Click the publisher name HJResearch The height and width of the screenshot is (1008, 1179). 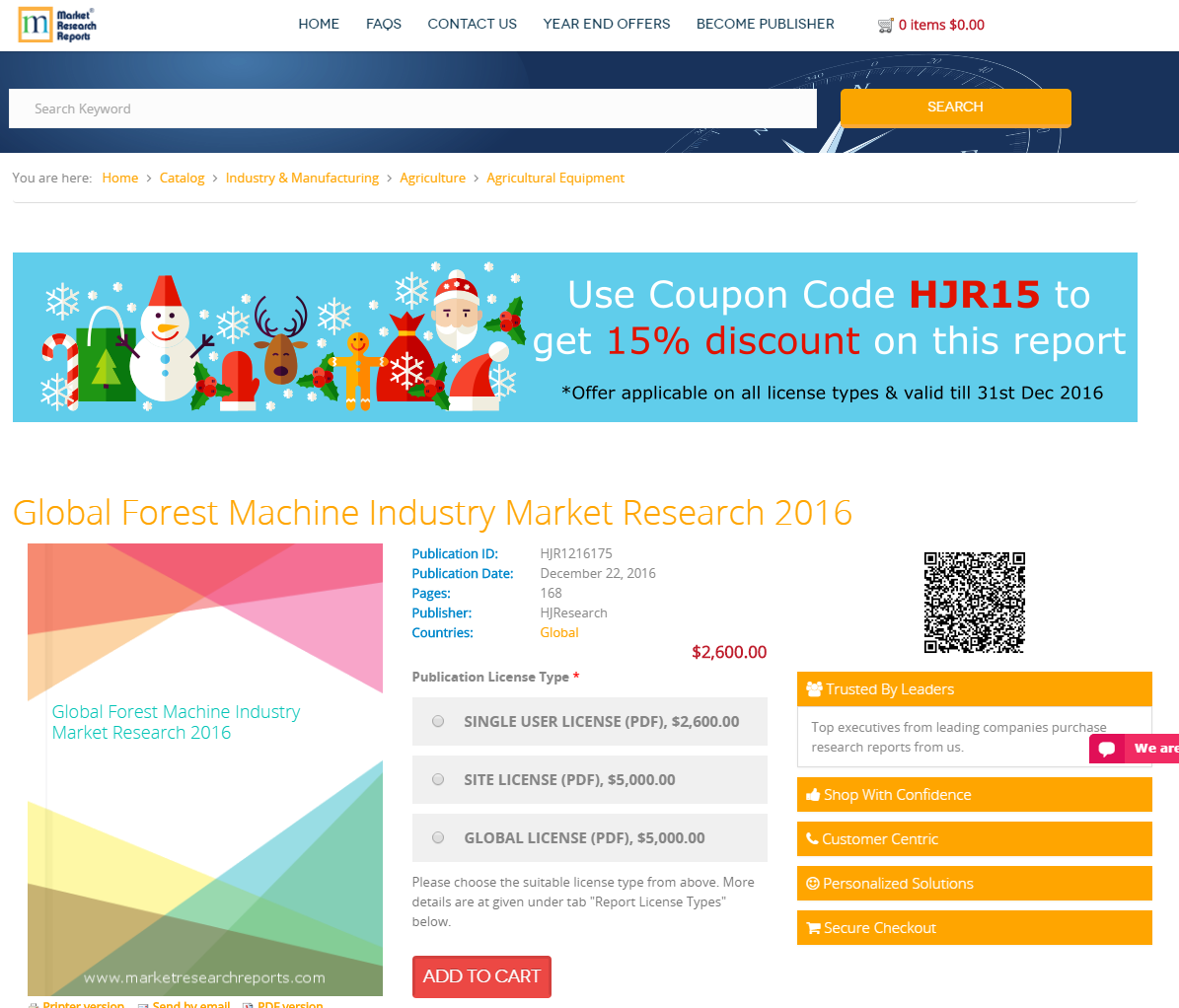(x=573, y=613)
